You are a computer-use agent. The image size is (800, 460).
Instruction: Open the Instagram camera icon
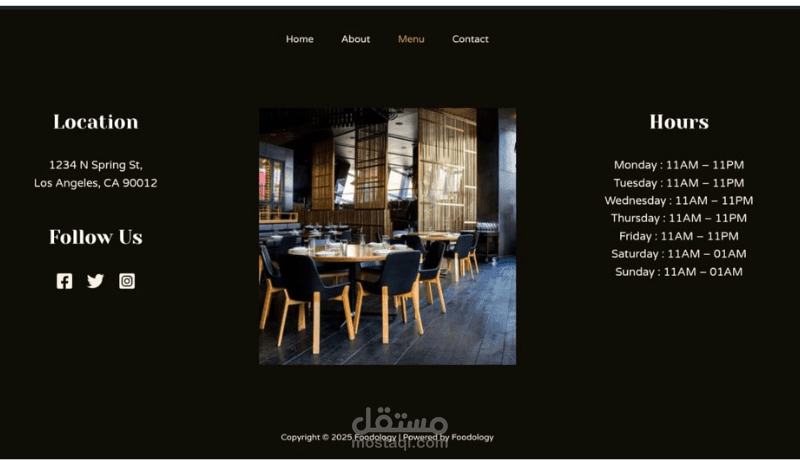pos(127,281)
